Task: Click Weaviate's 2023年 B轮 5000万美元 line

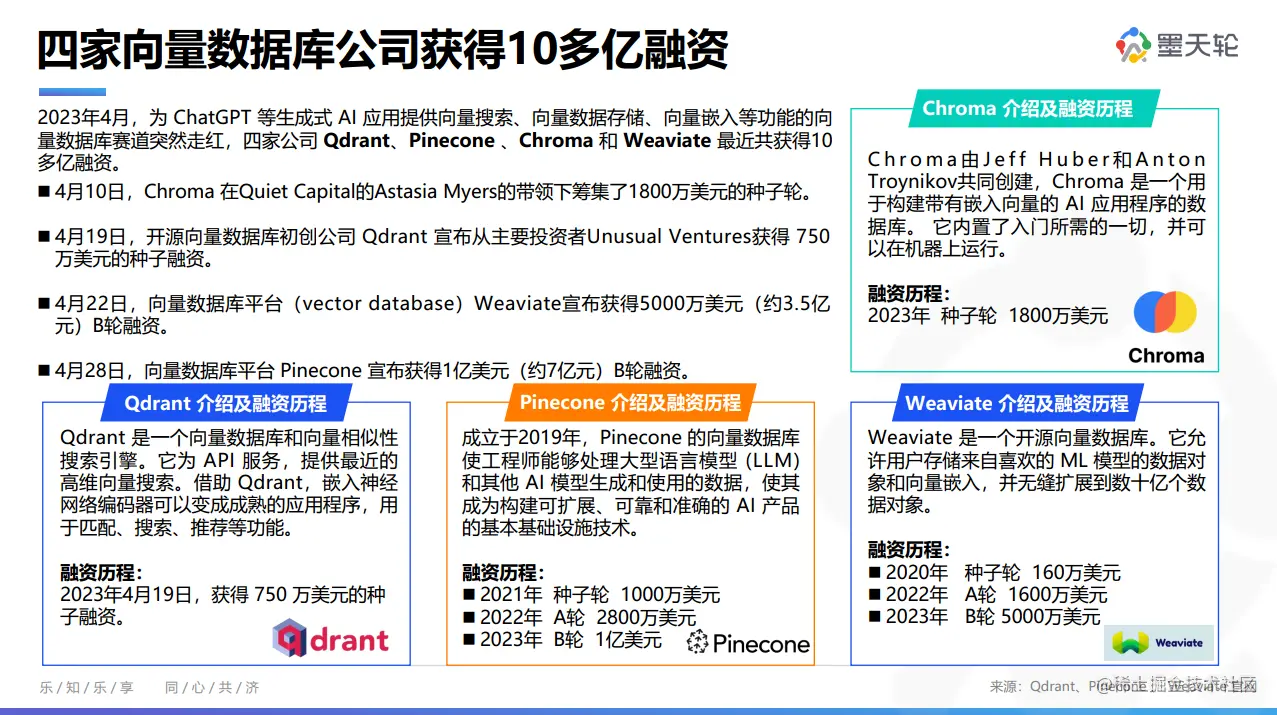Action: 984,617
